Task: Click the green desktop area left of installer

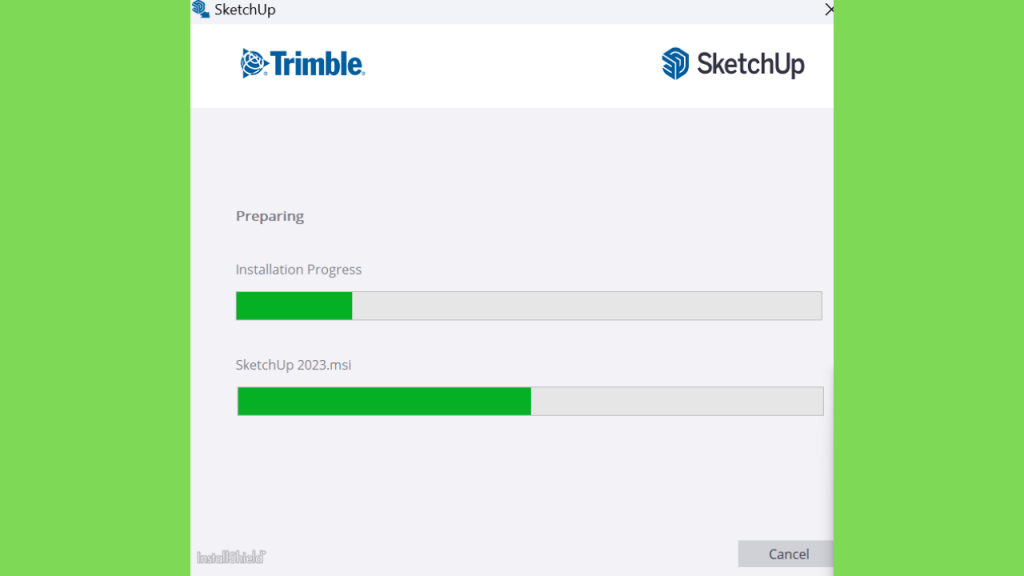Action: tap(95, 288)
